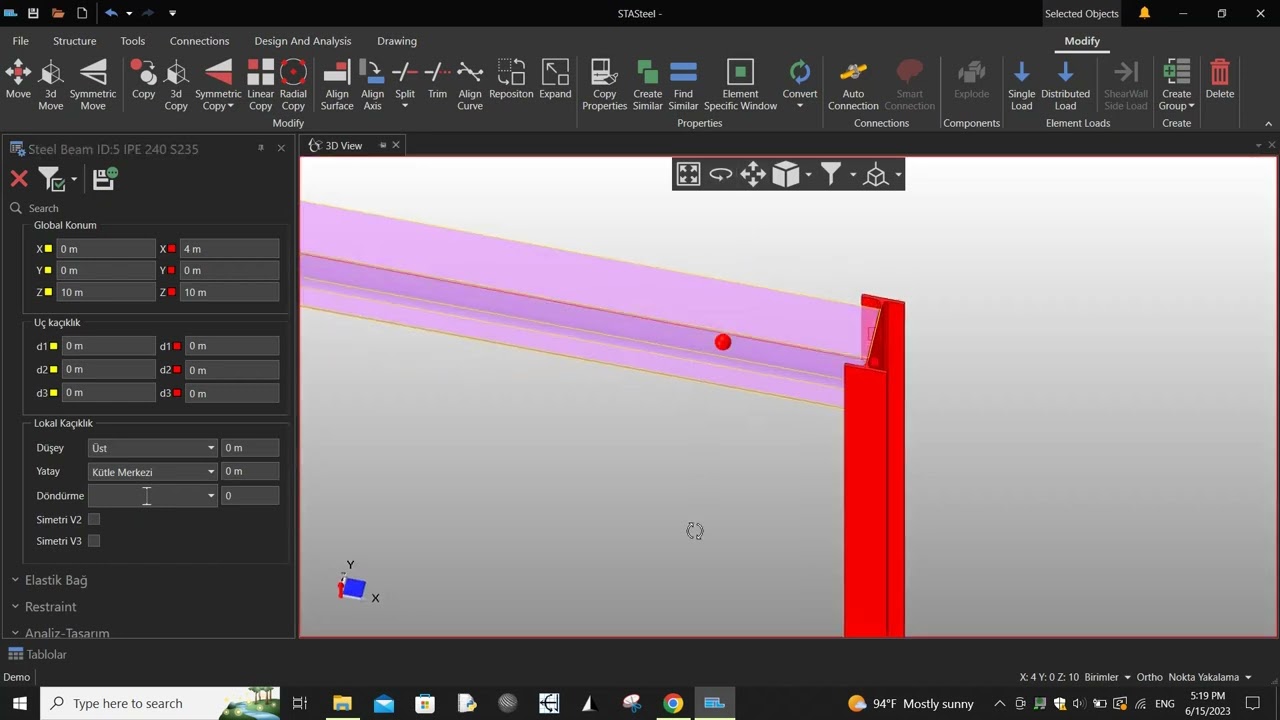Add a Single Load
Image resolution: width=1280 pixels, height=720 pixels.
[1021, 85]
